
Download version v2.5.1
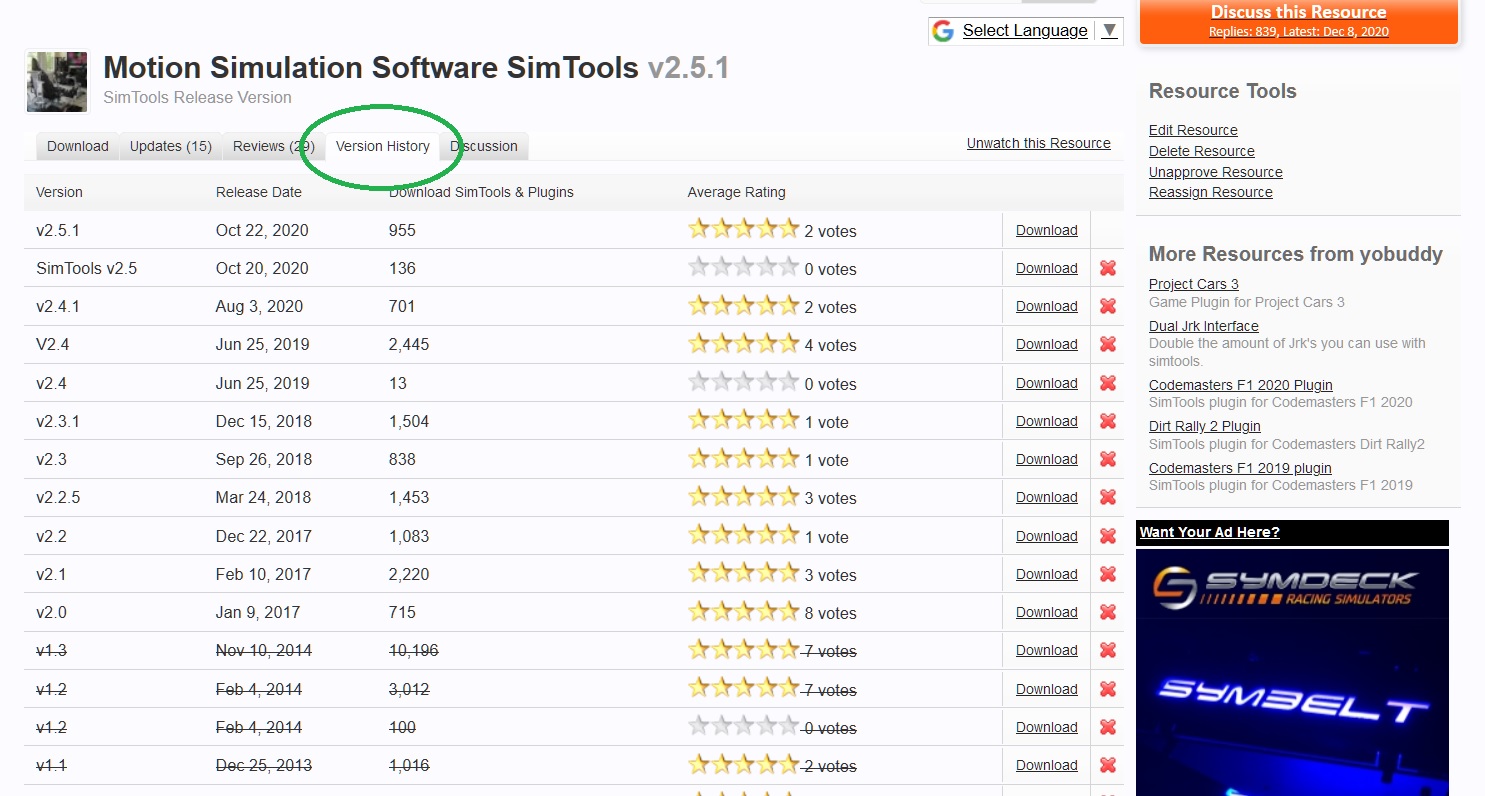pyautogui.click(x=1046, y=230)
